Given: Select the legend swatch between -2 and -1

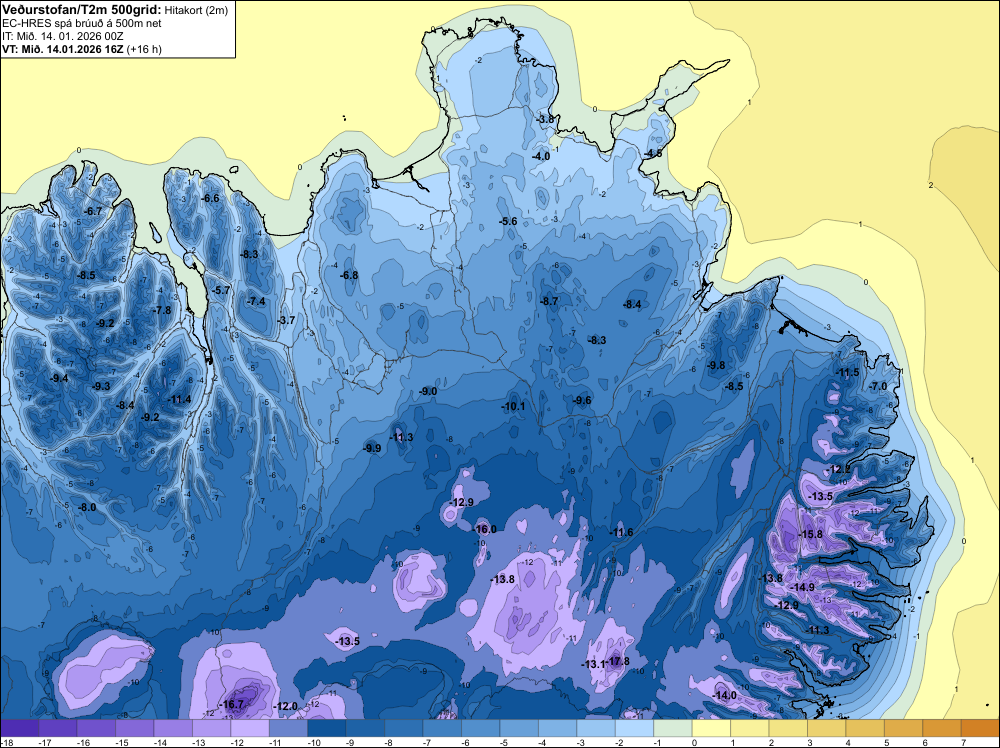Looking at the screenshot, I should [x=635, y=728].
